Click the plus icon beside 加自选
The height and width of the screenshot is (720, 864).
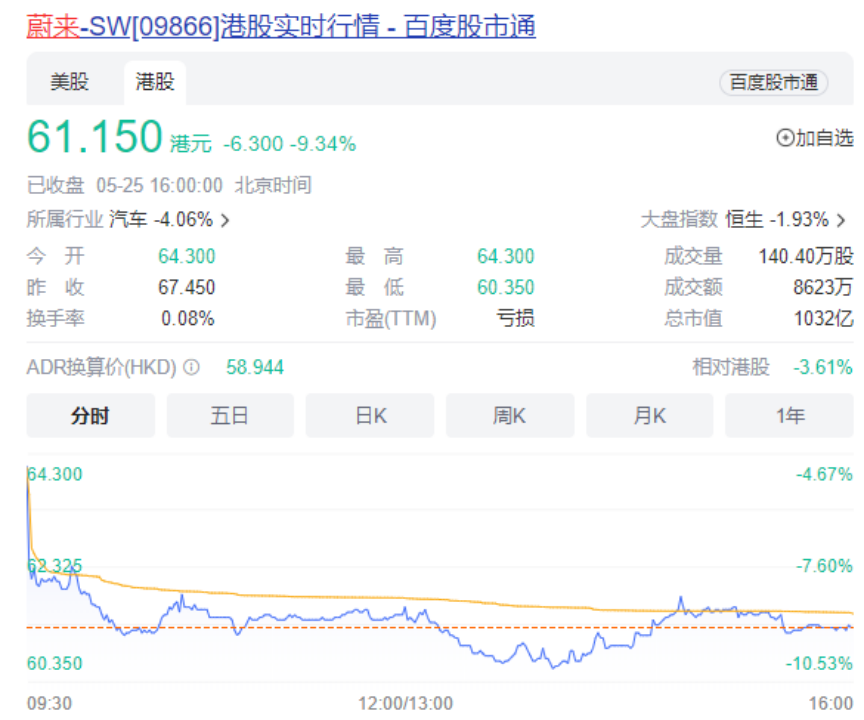point(785,138)
